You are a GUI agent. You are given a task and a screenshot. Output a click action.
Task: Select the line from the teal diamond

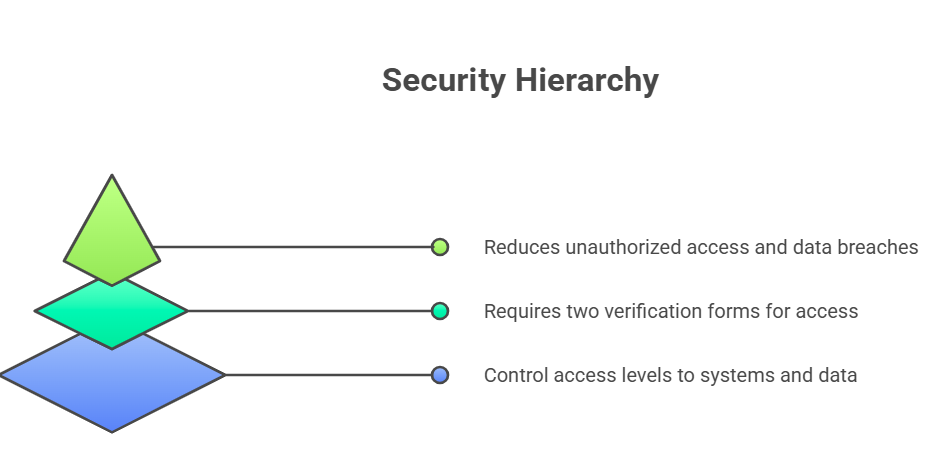(x=309, y=312)
